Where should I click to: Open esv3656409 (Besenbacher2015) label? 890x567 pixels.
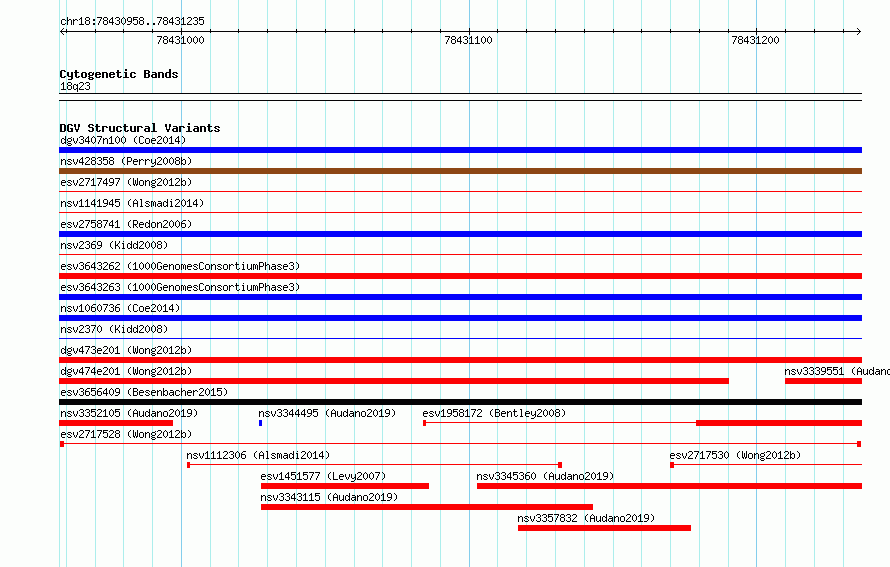144,392
